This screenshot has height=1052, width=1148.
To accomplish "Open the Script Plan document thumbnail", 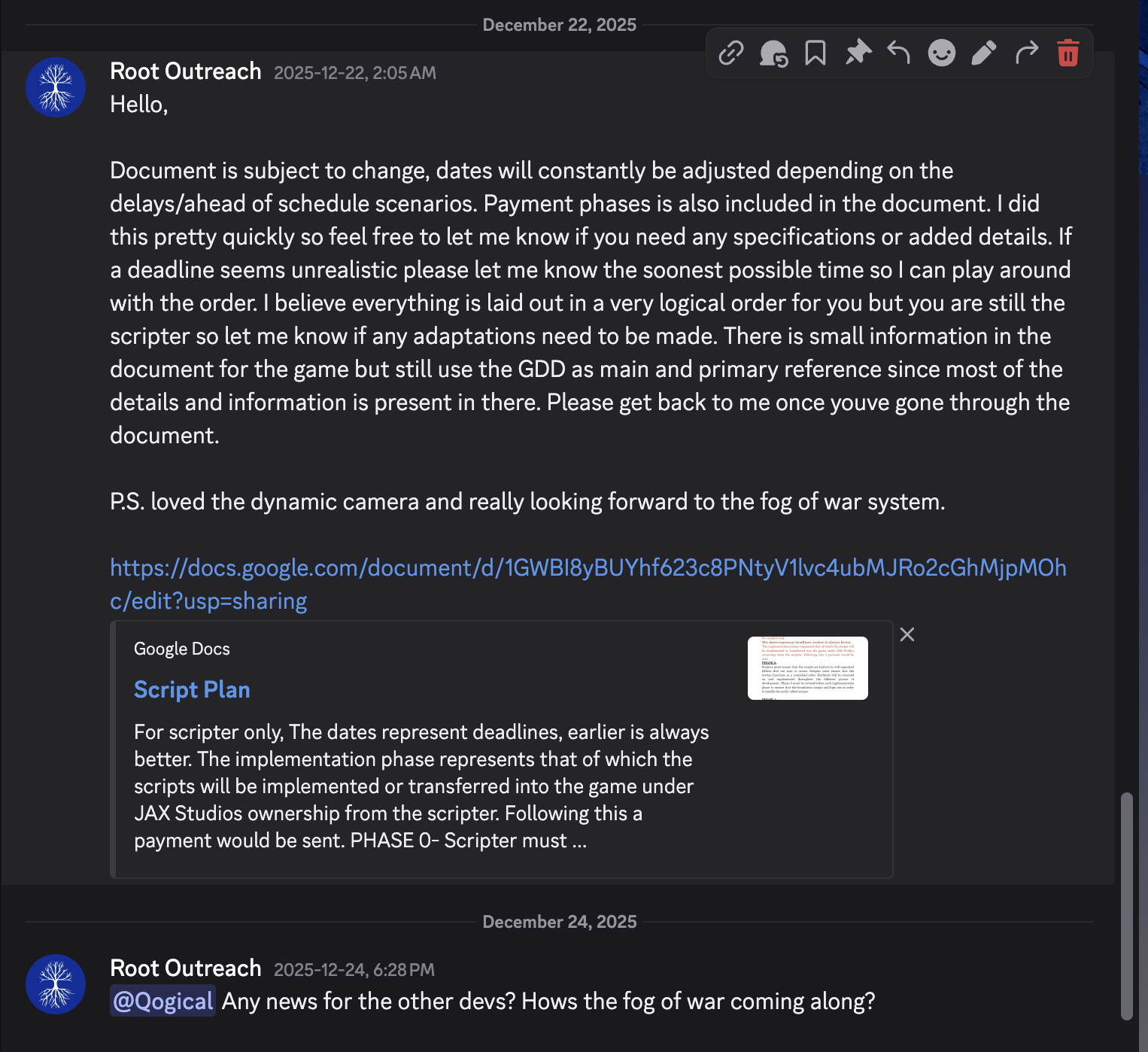I will pyautogui.click(x=807, y=668).
